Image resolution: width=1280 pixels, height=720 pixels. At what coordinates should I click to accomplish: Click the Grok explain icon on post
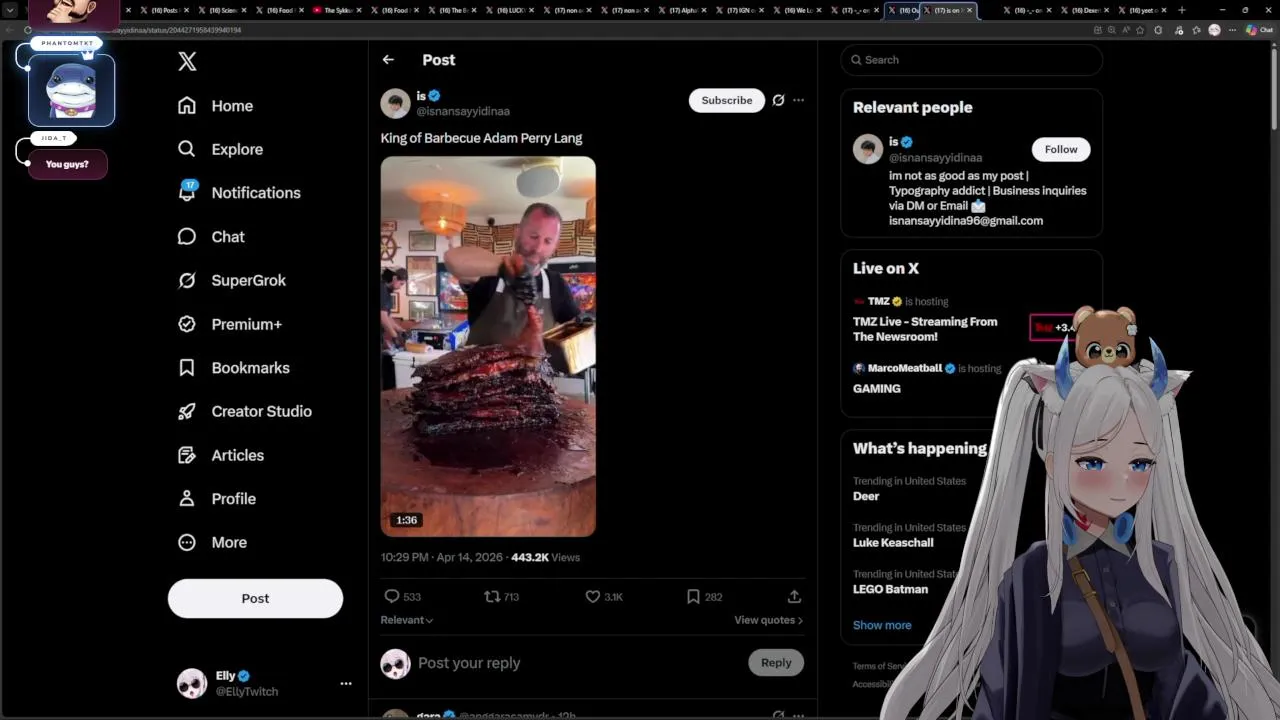point(778,100)
